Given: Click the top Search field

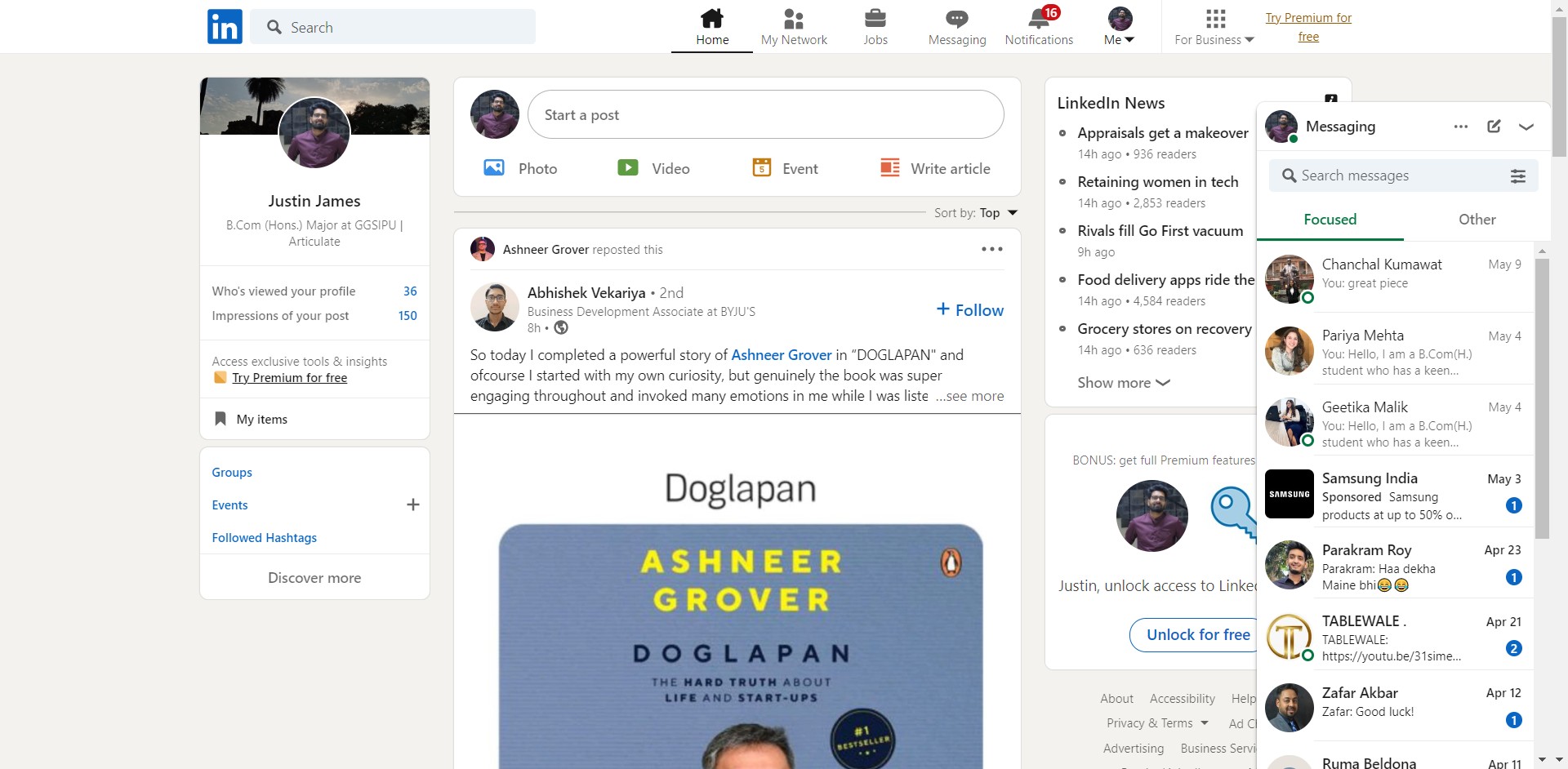Looking at the screenshot, I should tap(393, 27).
